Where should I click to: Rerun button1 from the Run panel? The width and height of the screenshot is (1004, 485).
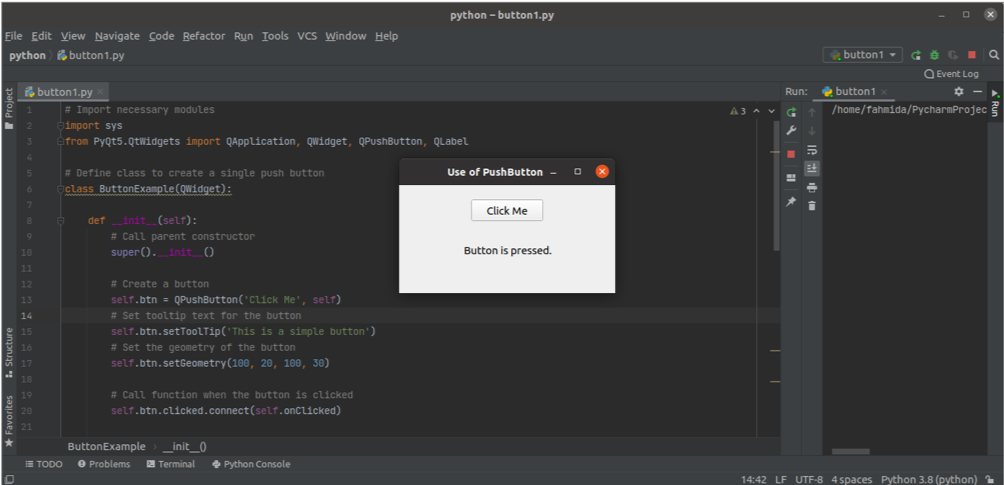(x=791, y=112)
